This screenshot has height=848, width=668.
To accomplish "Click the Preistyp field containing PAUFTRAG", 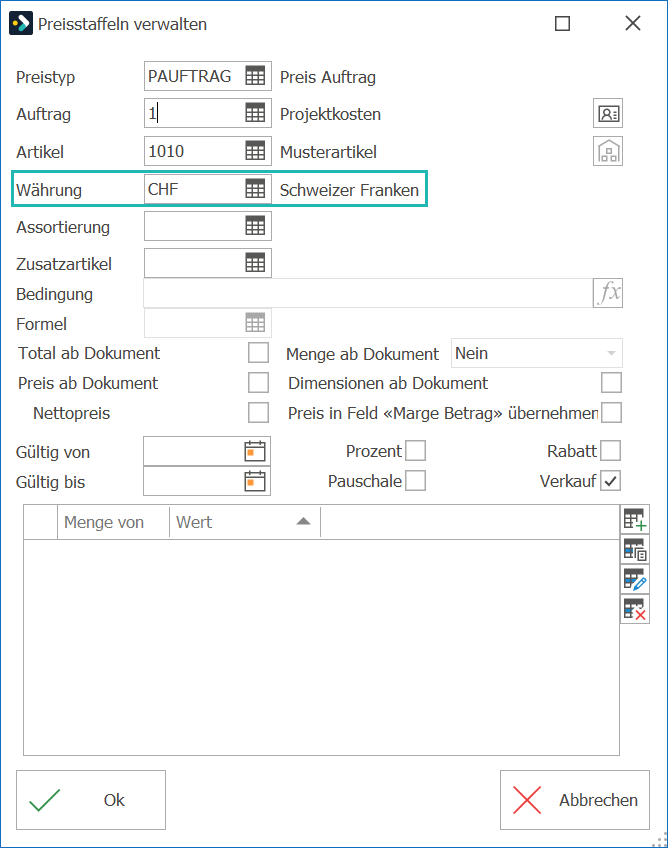I will [x=208, y=76].
